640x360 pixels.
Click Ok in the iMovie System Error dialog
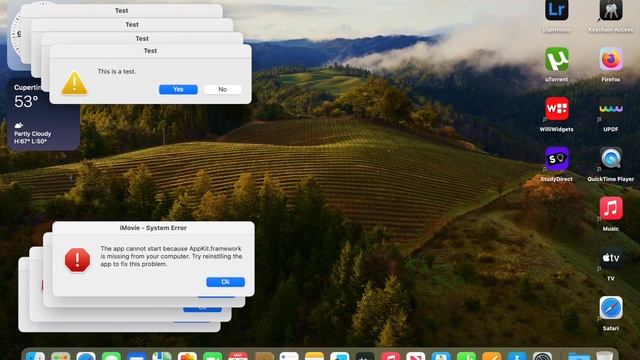point(225,282)
